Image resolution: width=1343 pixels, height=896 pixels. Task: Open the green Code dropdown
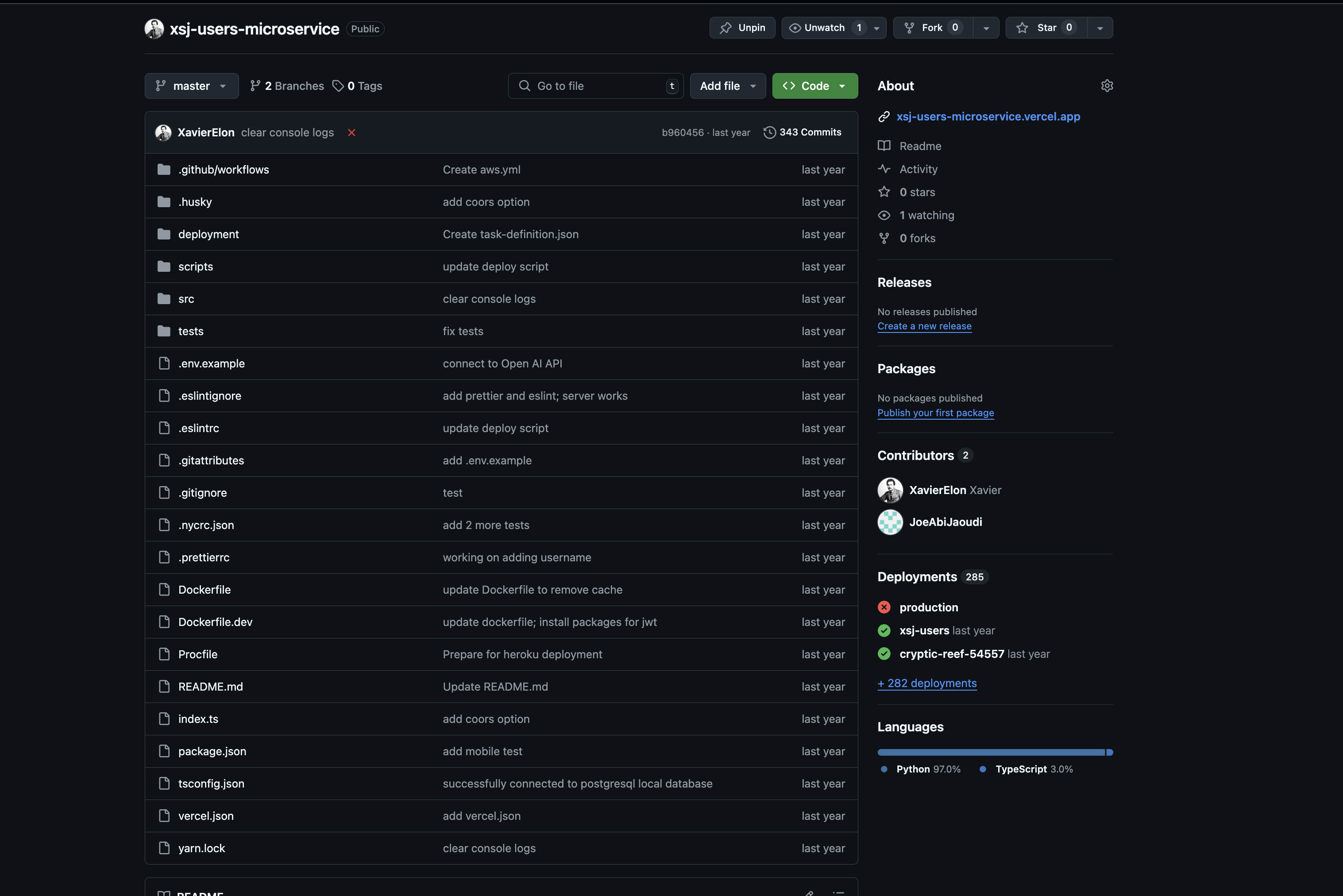tap(814, 86)
